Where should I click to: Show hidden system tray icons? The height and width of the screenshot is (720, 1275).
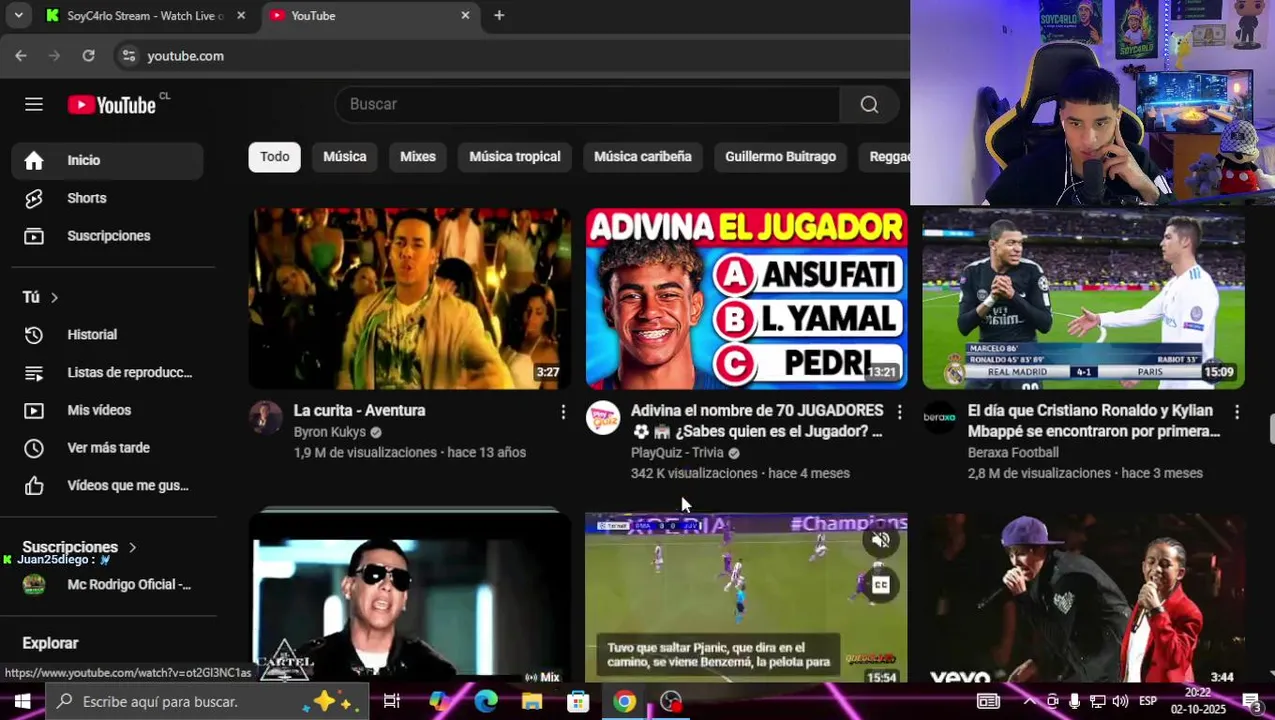tap(1029, 702)
